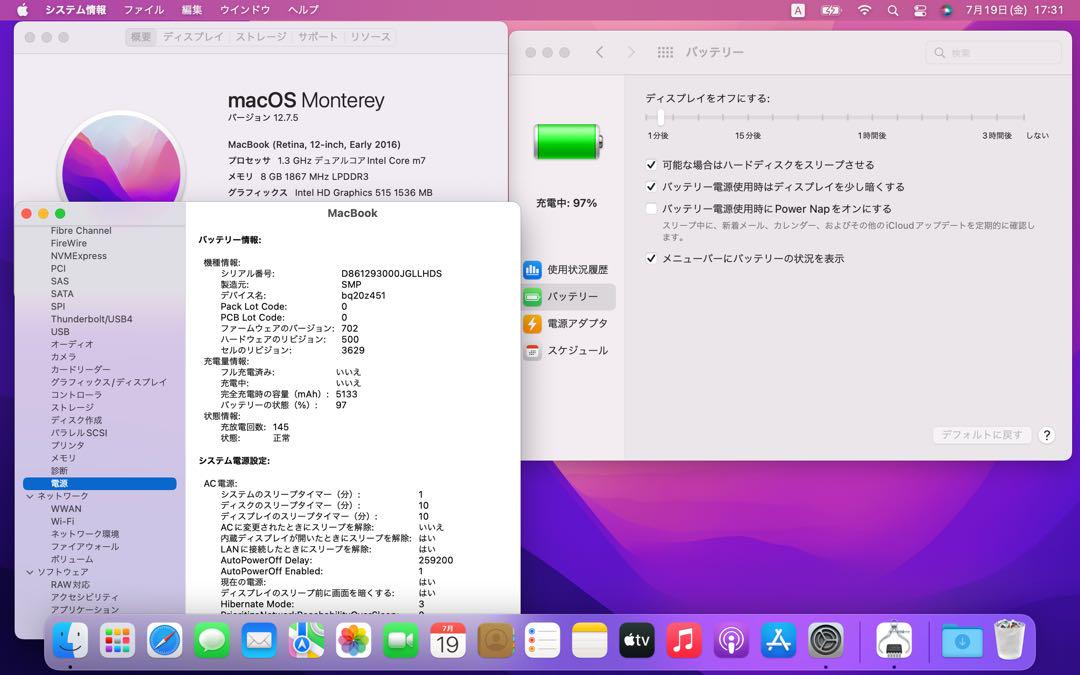
Task: Open ヘルプ menu in menu bar
Action: pyautogui.click(x=303, y=10)
